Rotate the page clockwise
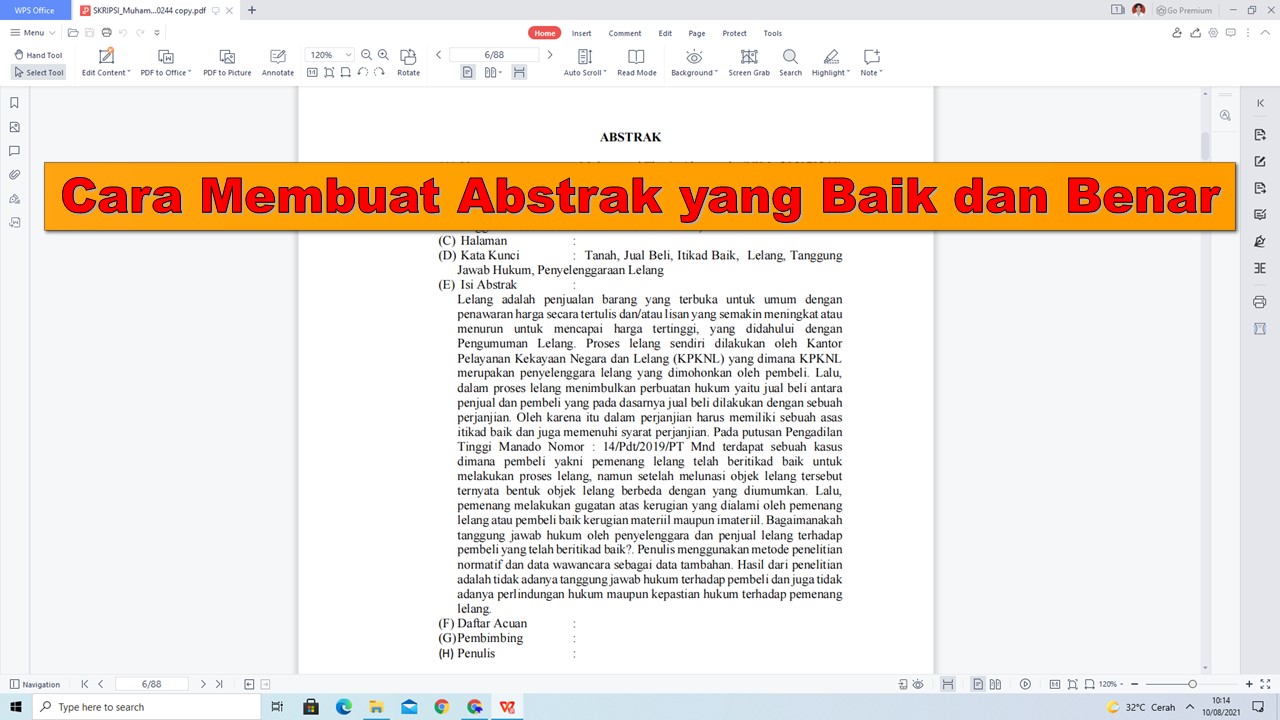 point(408,62)
